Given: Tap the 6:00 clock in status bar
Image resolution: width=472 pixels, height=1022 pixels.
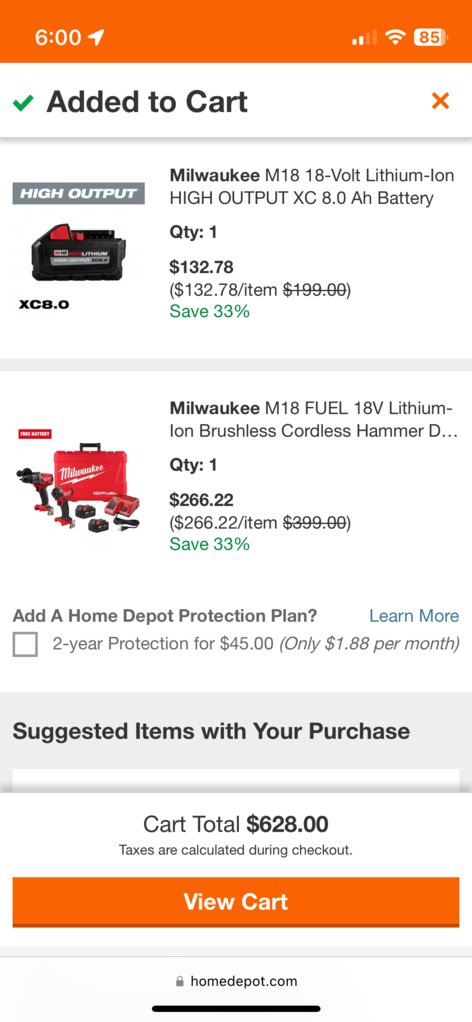Looking at the screenshot, I should coord(58,37).
